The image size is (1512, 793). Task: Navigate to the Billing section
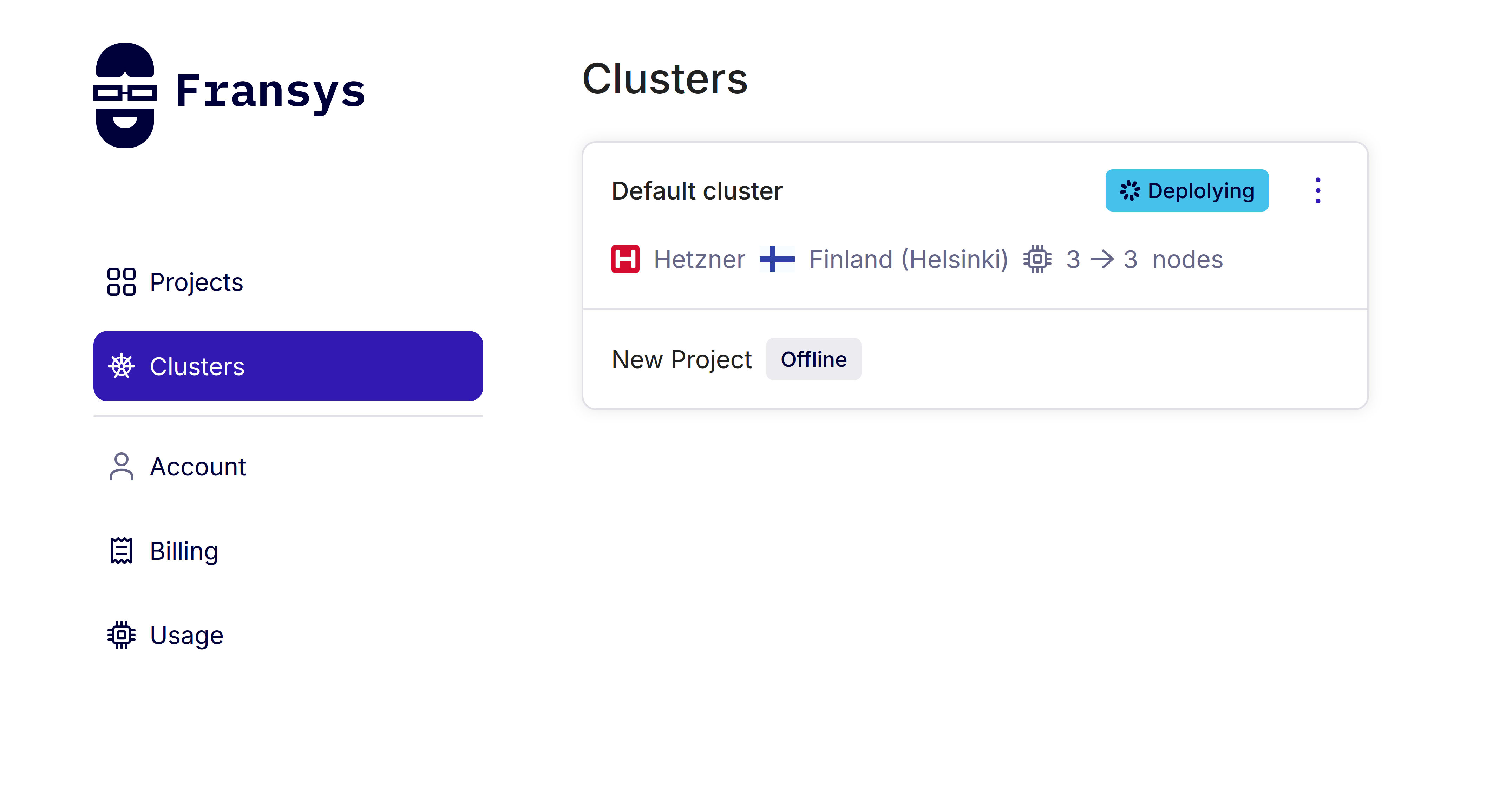184,551
